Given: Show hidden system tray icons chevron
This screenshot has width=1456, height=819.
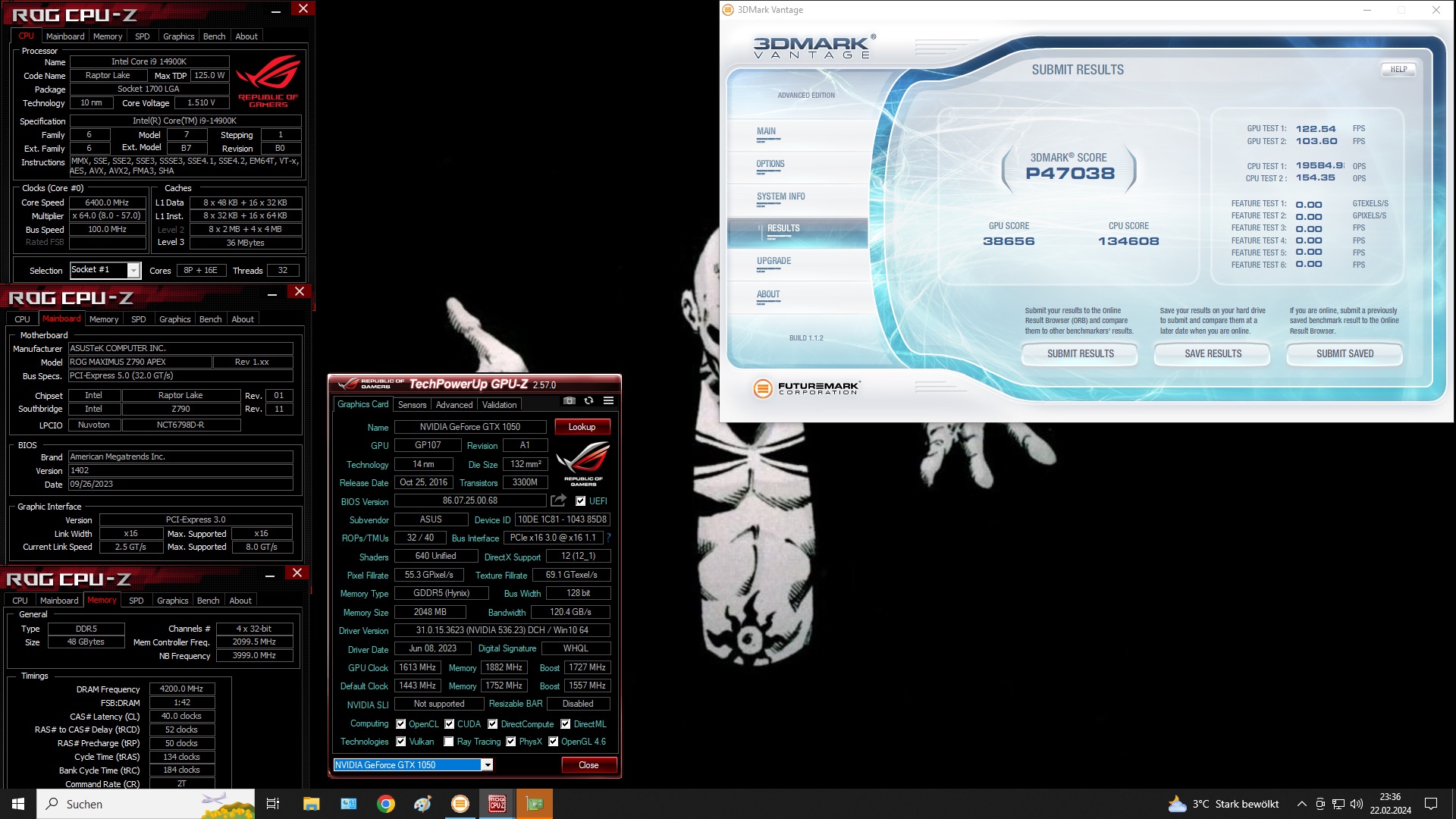Looking at the screenshot, I should (1301, 804).
